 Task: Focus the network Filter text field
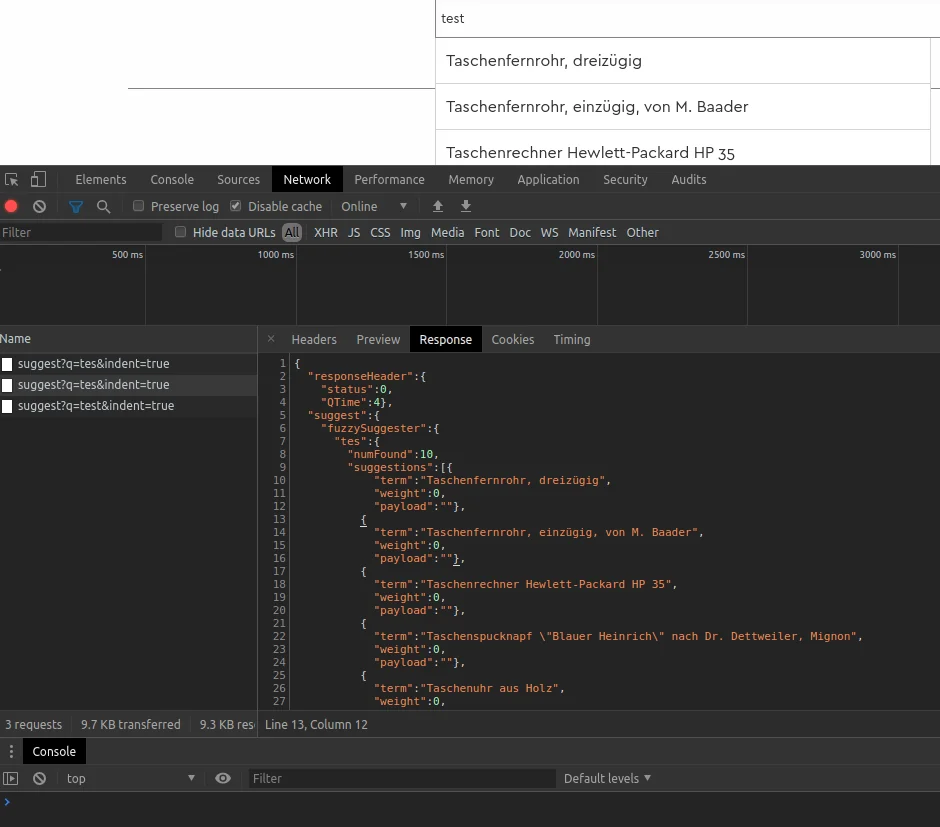click(x=81, y=233)
